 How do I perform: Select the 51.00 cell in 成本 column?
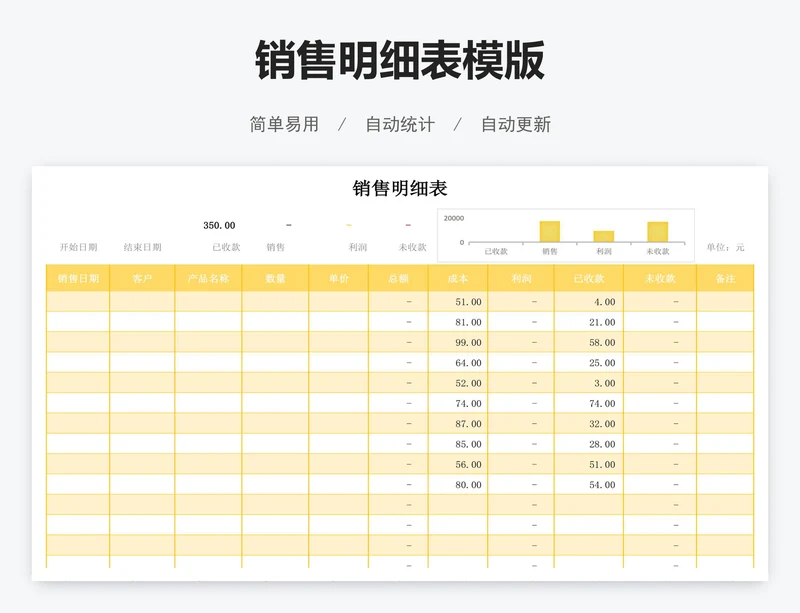coord(458,302)
